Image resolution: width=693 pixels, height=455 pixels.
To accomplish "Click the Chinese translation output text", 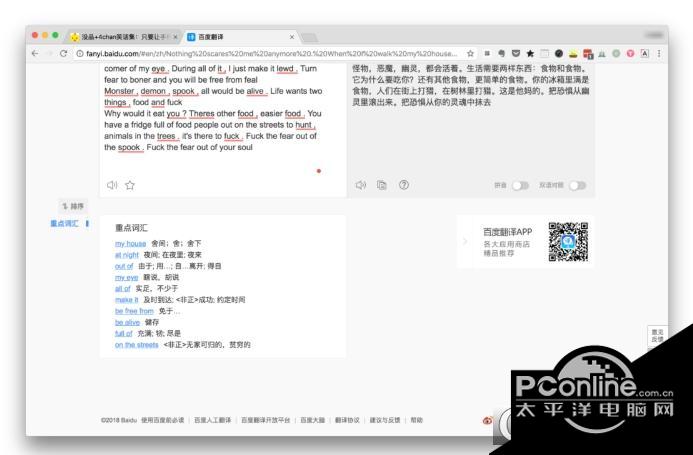I will coord(471,85).
